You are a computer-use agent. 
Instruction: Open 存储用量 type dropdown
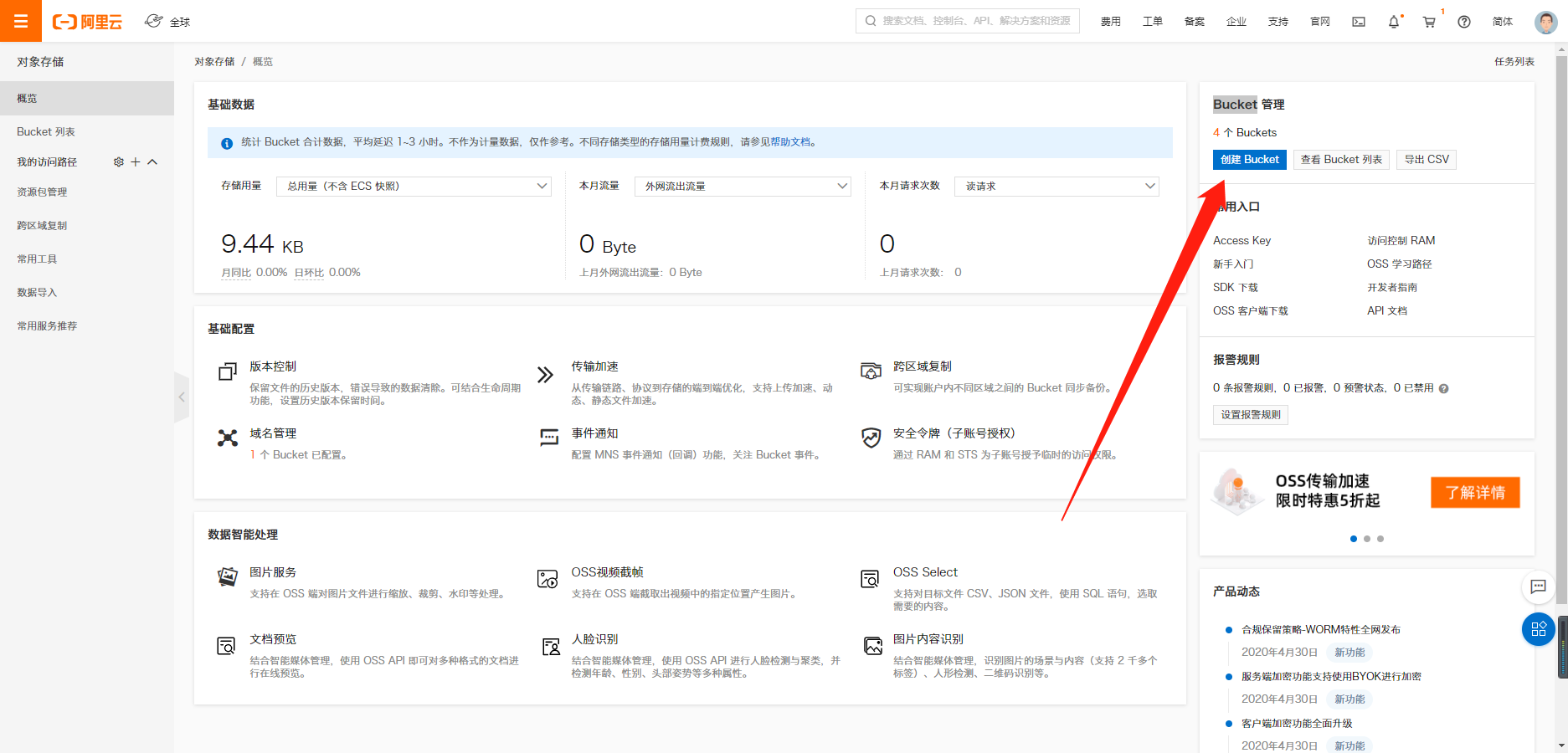(414, 186)
